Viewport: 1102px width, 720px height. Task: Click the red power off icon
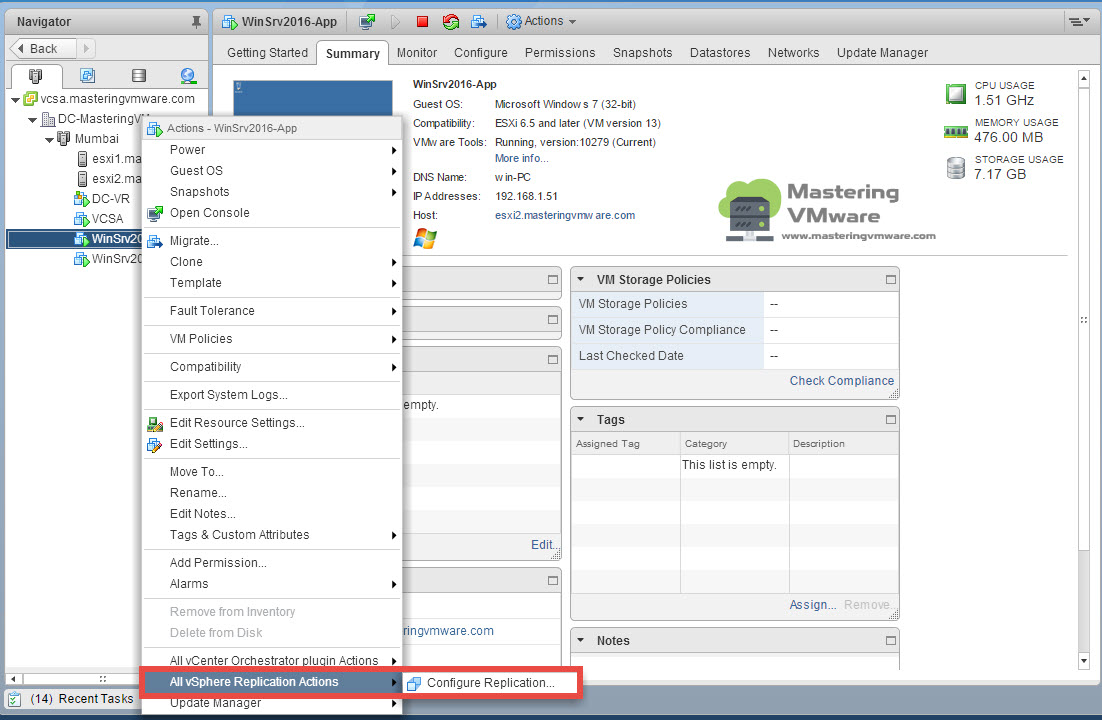click(x=422, y=22)
